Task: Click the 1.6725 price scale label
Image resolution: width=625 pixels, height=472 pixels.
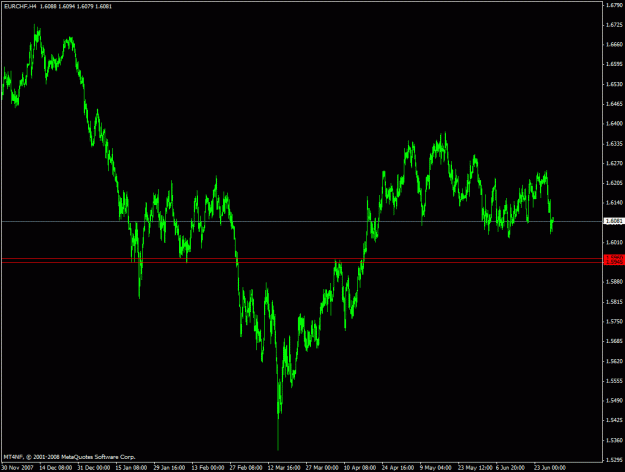Action: pyautogui.click(x=614, y=25)
